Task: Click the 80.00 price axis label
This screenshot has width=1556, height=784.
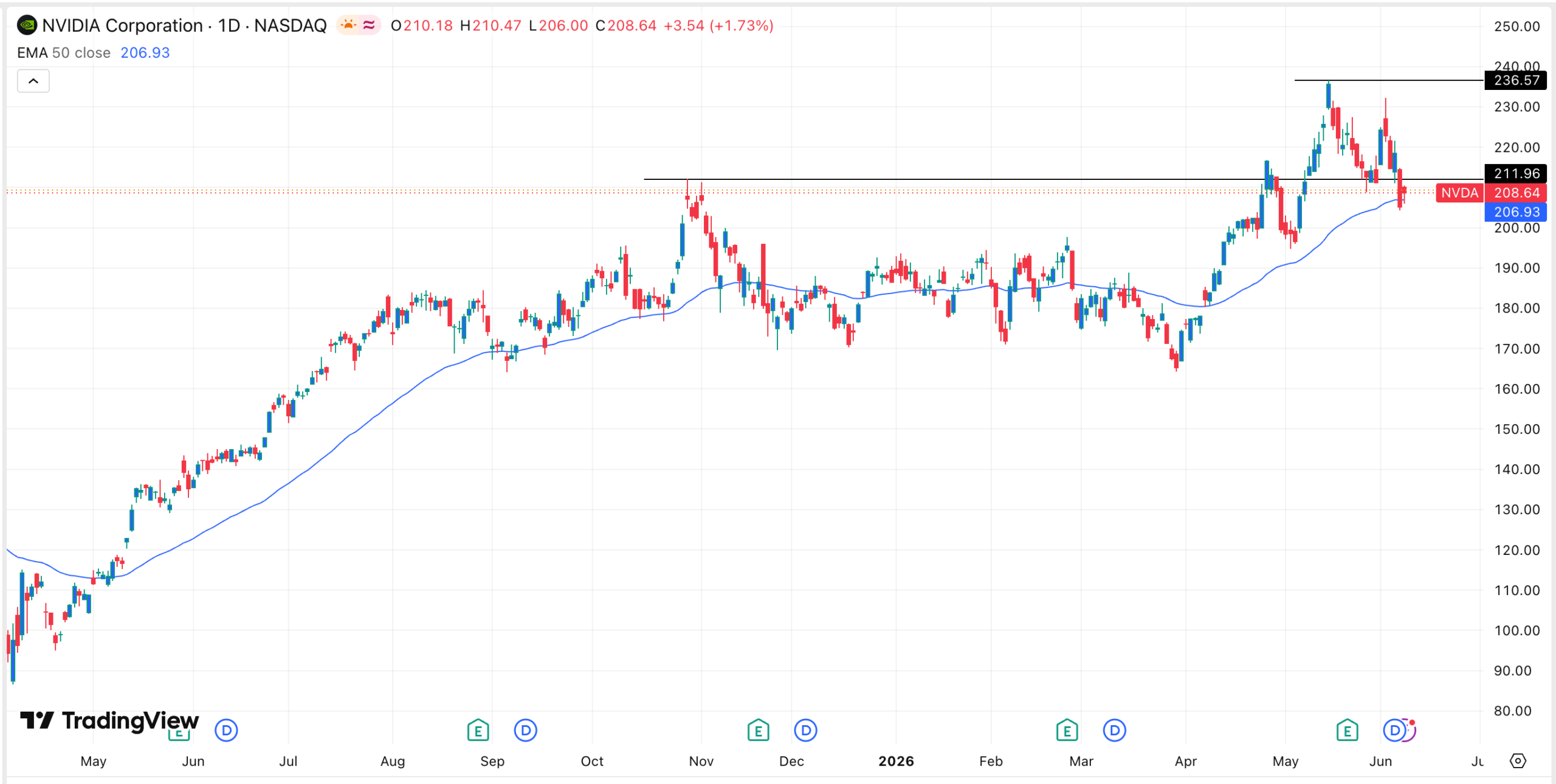Action: (1513, 710)
